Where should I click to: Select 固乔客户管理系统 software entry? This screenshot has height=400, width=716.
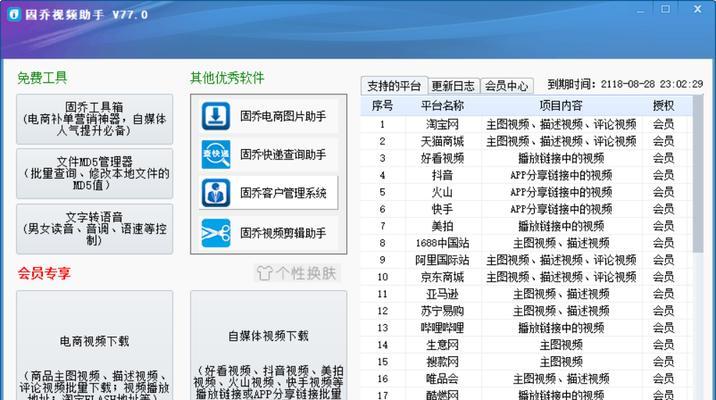[268, 193]
